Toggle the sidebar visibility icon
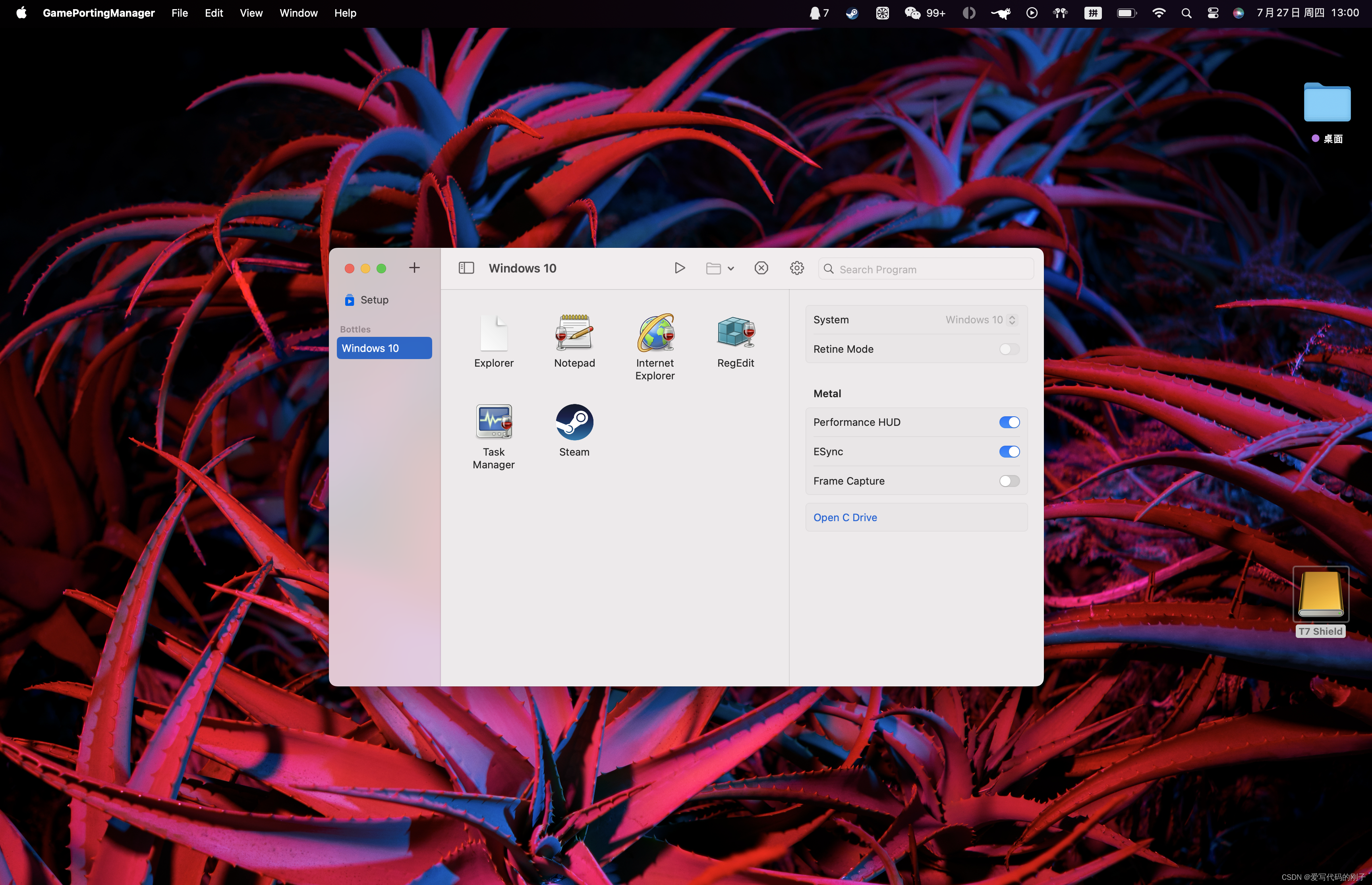Screen dimensions: 1372x885 (466, 268)
